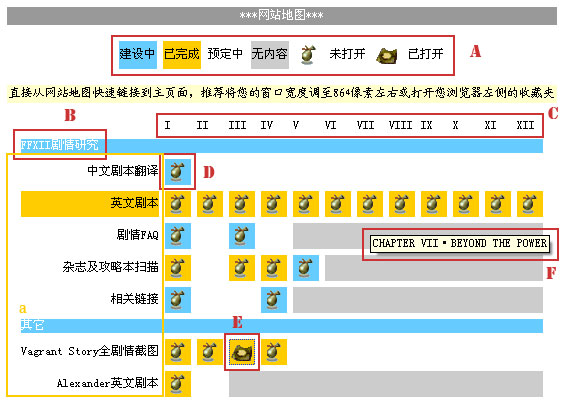Open the 中文剧本翻译 chapter I icon
The image size is (563, 404).
tap(178, 171)
